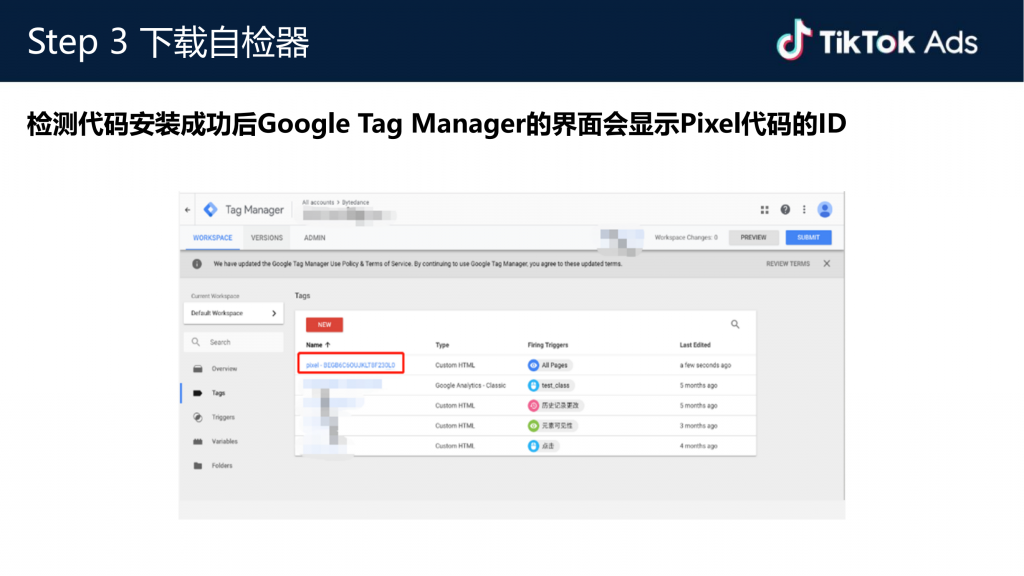This screenshot has width=1024, height=576.
Task: Click the Type column header
Action: pyautogui.click(x=442, y=345)
